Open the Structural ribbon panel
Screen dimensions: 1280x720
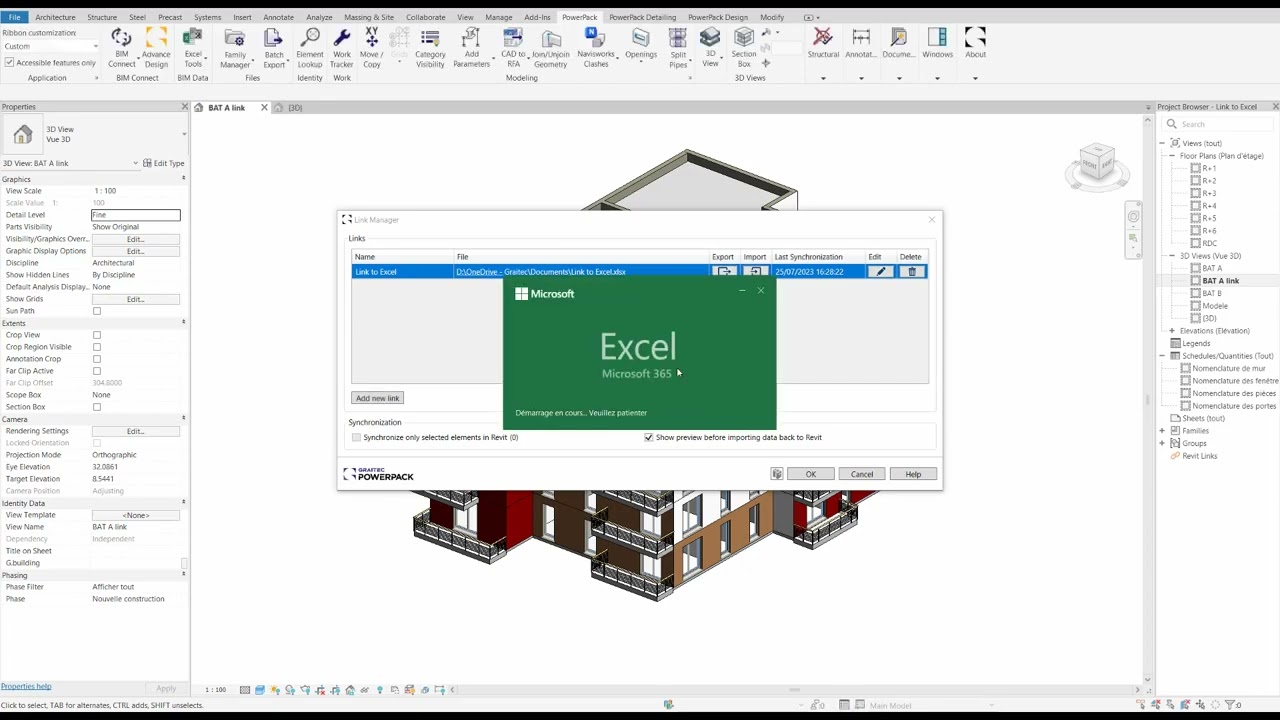[x=823, y=43]
